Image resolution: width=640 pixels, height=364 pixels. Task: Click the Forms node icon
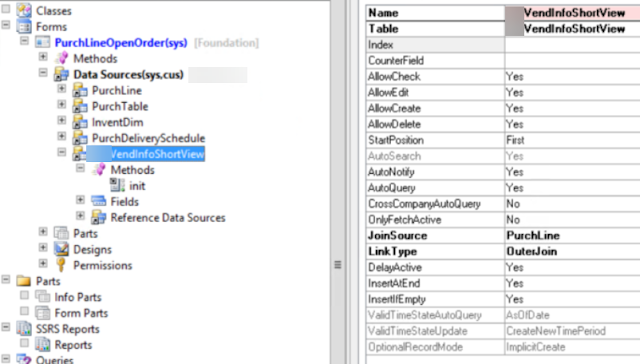click(24, 27)
